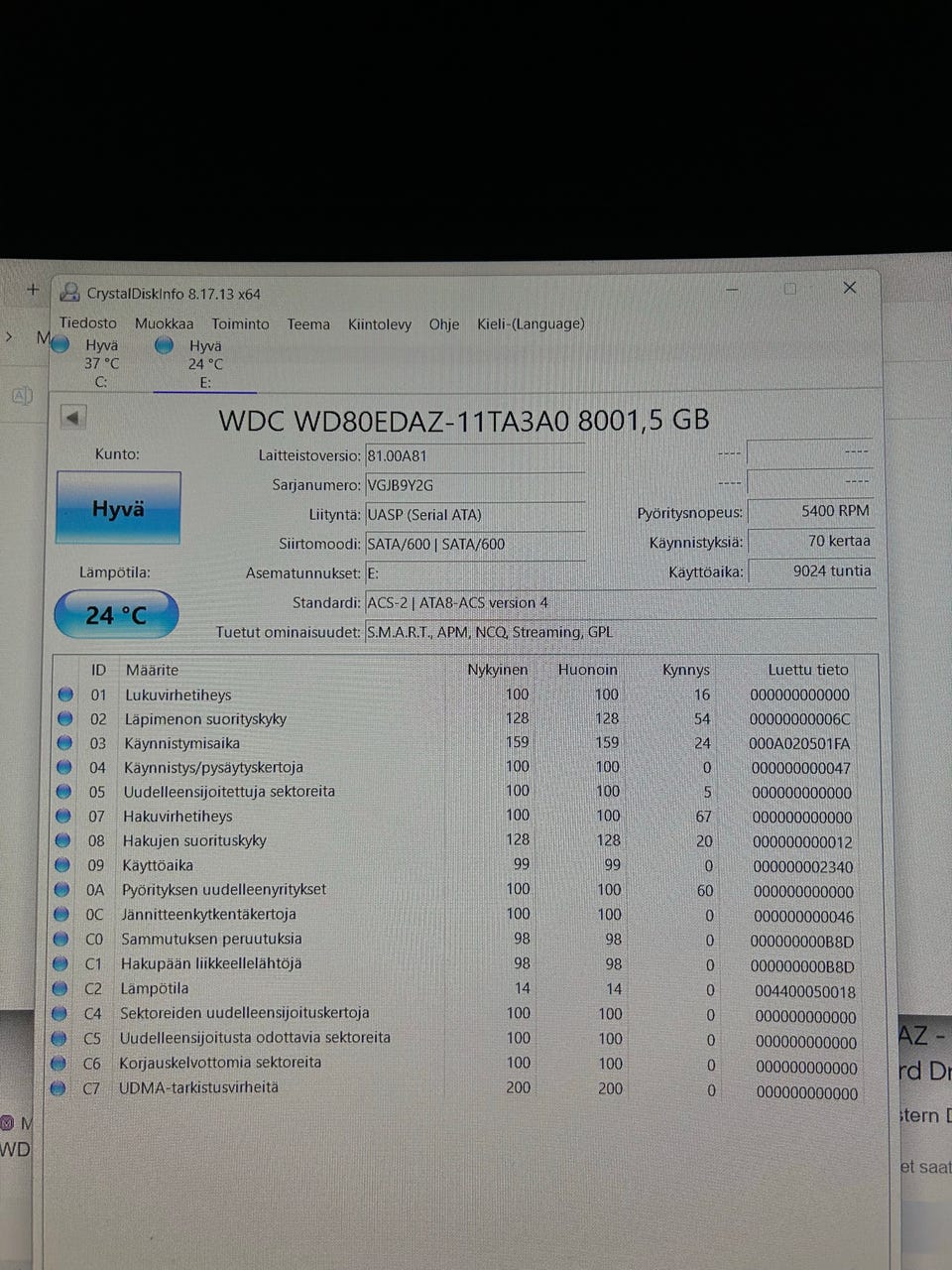Open the Tiedosto menu
Viewport: 952px width, 1270px height.
pos(88,322)
